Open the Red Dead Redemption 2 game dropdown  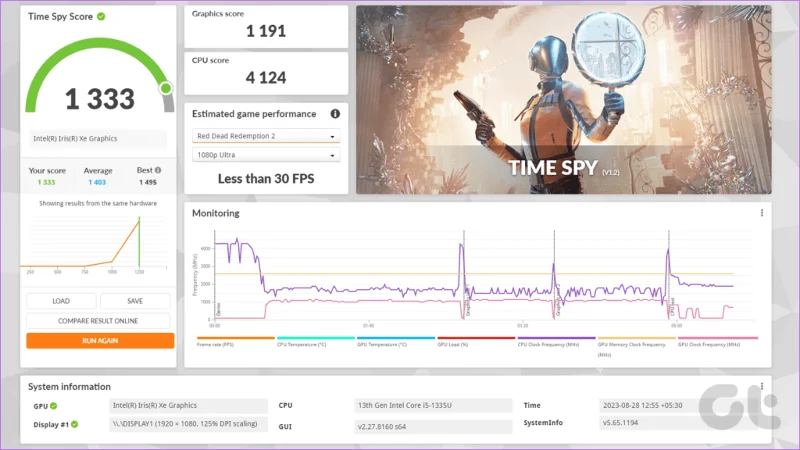pos(266,136)
